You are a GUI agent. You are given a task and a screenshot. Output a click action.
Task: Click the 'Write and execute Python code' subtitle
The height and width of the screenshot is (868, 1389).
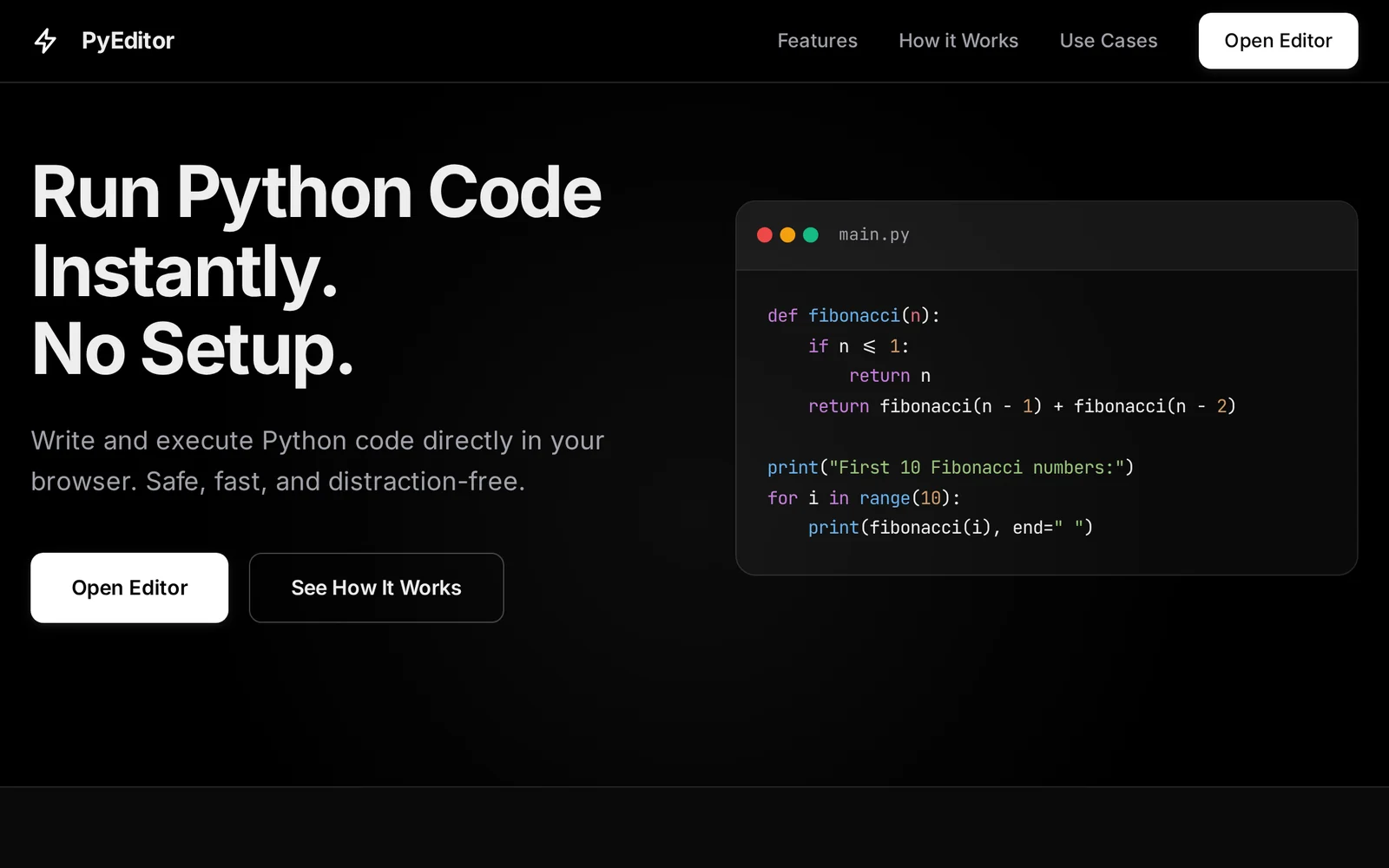point(318,461)
